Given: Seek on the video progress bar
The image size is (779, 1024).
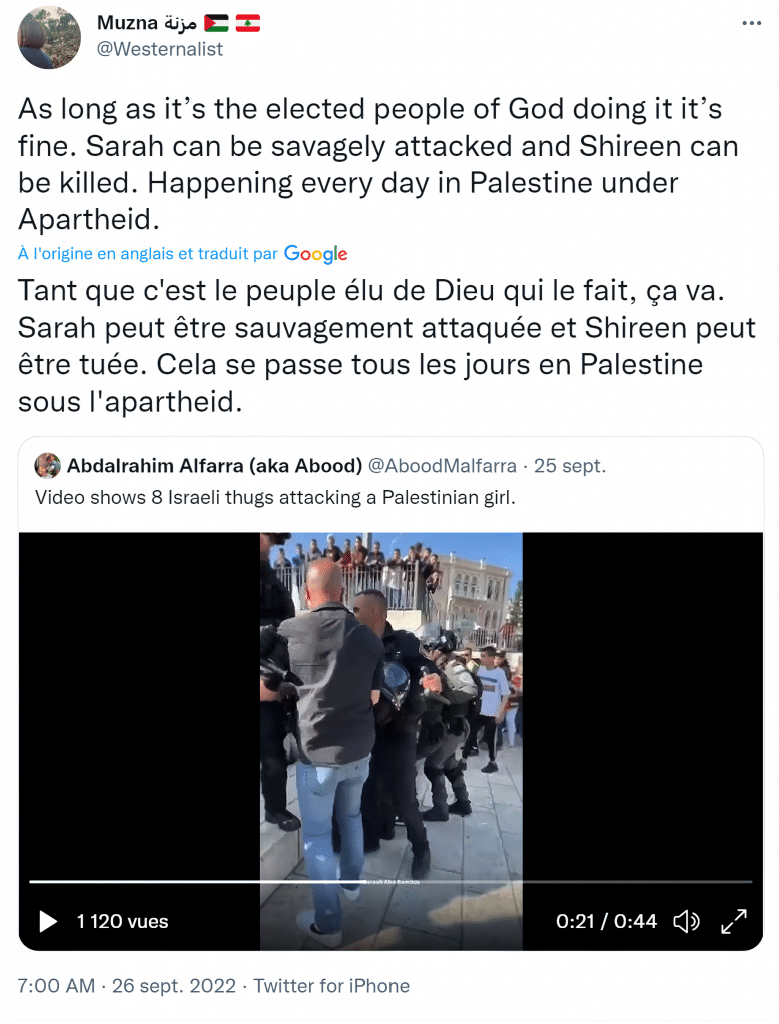Looking at the screenshot, I should (x=390, y=882).
